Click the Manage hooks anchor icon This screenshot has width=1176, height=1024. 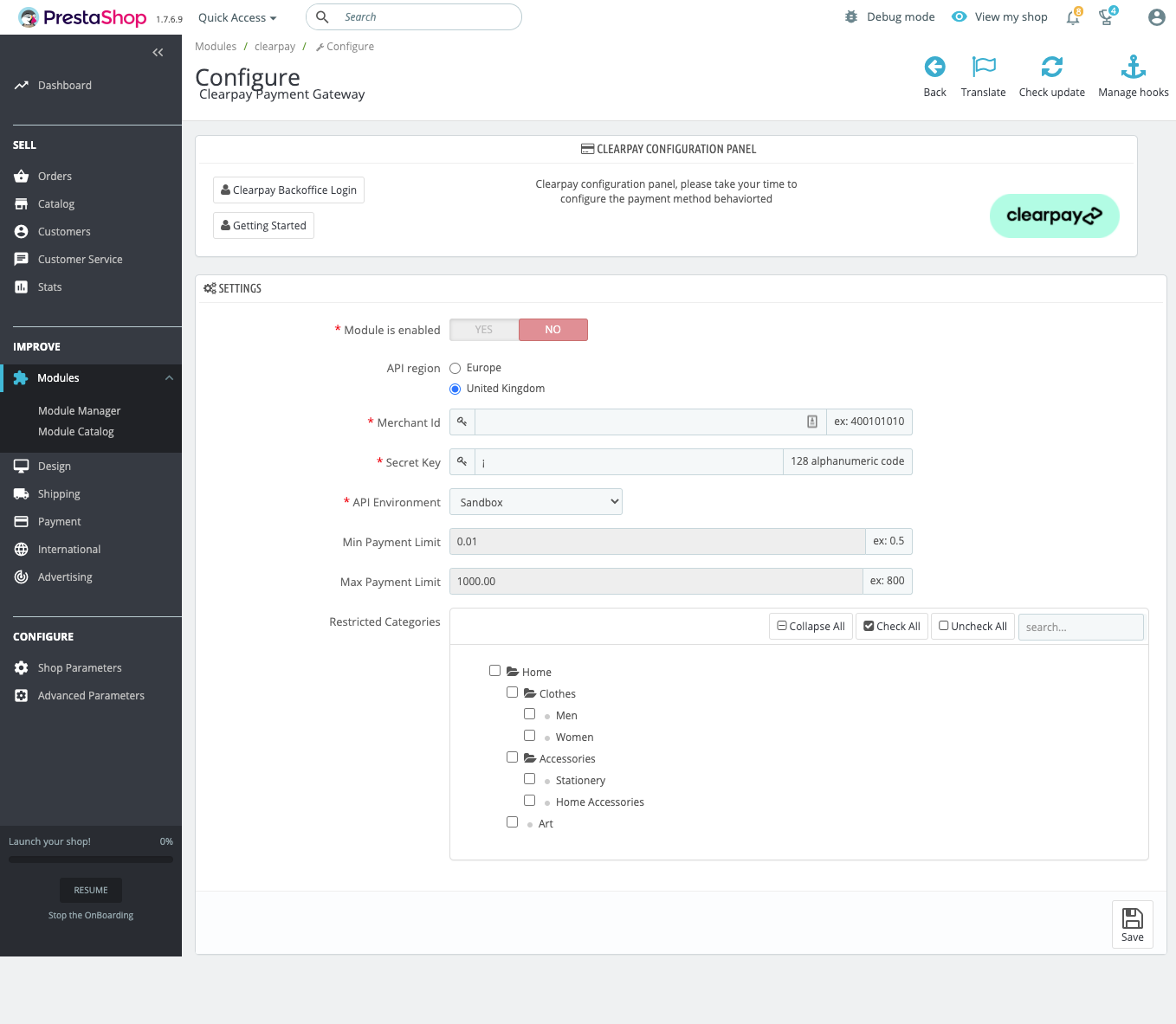(1134, 67)
